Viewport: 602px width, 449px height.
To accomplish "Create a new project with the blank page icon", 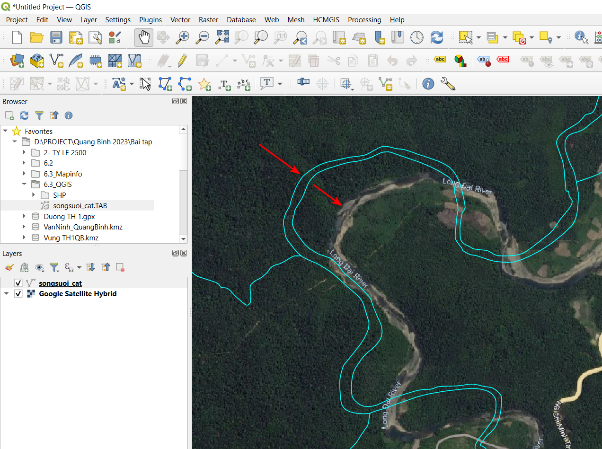I will click(17, 38).
